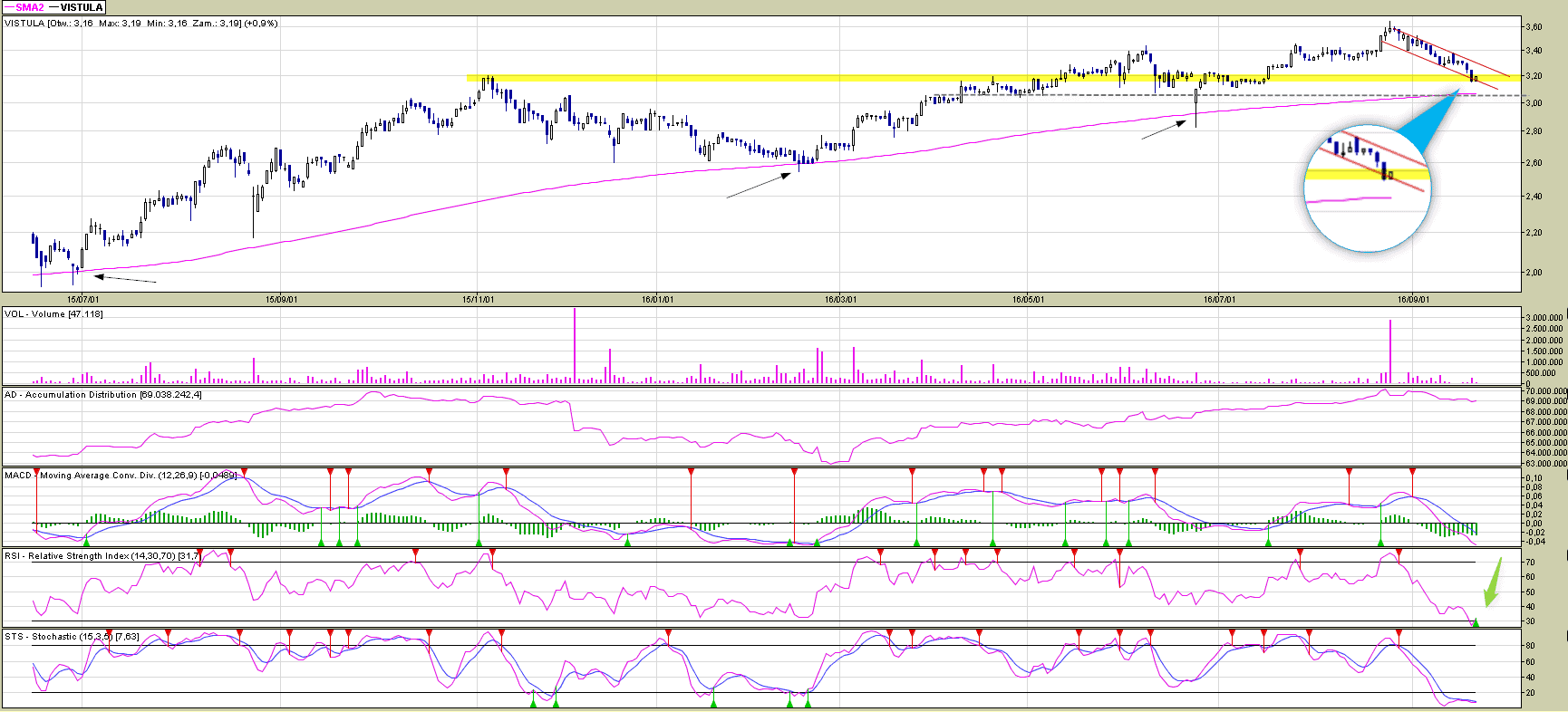Screen dimensions: 1568x712
Task: Click the VISTULA price header with Otw. 3,16
Action: (141, 24)
